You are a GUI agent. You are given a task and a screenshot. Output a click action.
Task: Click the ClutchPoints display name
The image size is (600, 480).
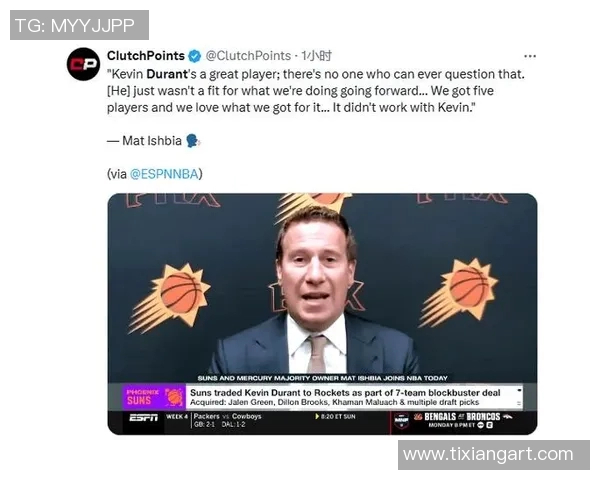pyautogui.click(x=146, y=56)
